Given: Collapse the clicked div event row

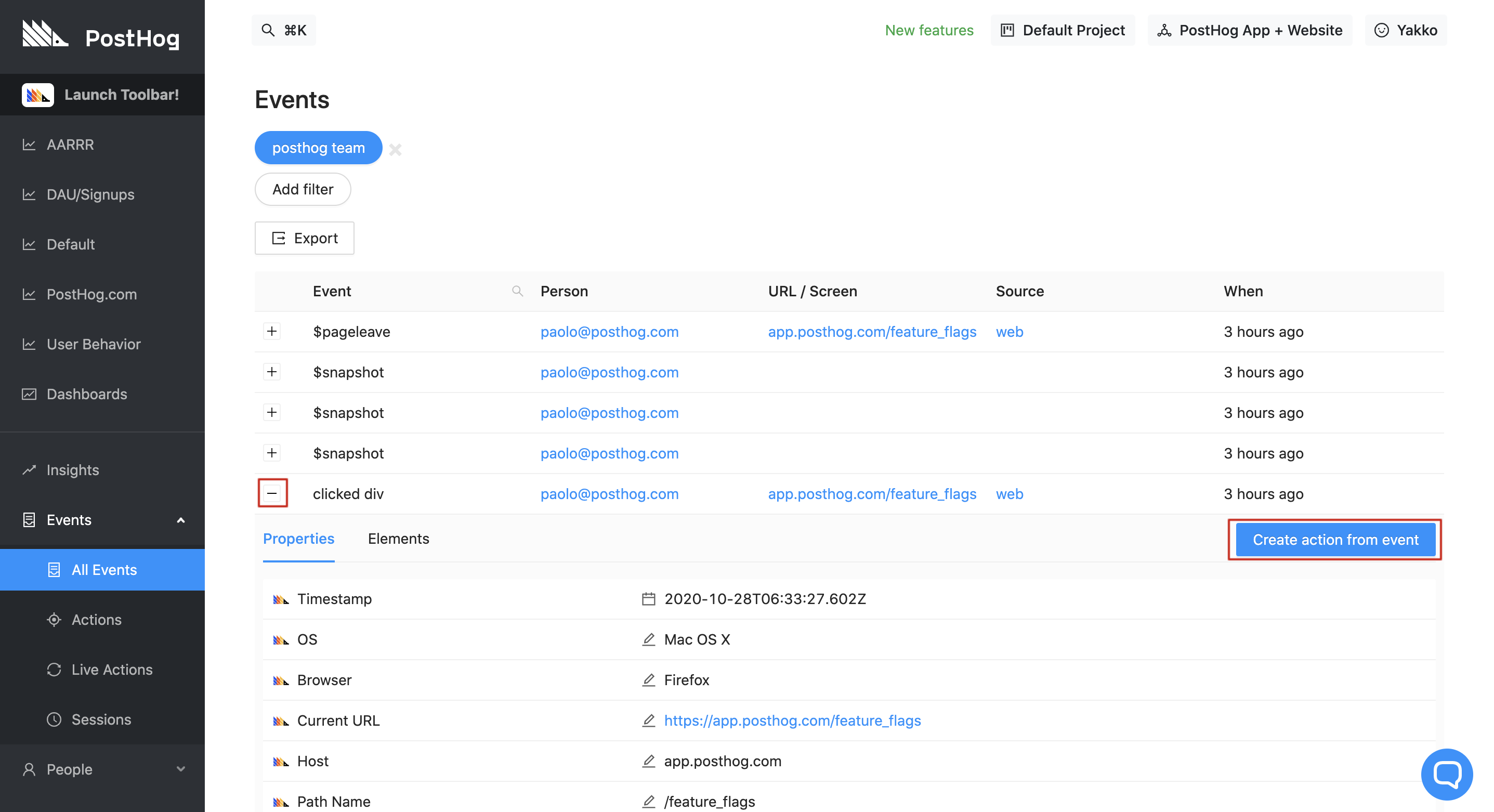Looking at the screenshot, I should pos(272,493).
